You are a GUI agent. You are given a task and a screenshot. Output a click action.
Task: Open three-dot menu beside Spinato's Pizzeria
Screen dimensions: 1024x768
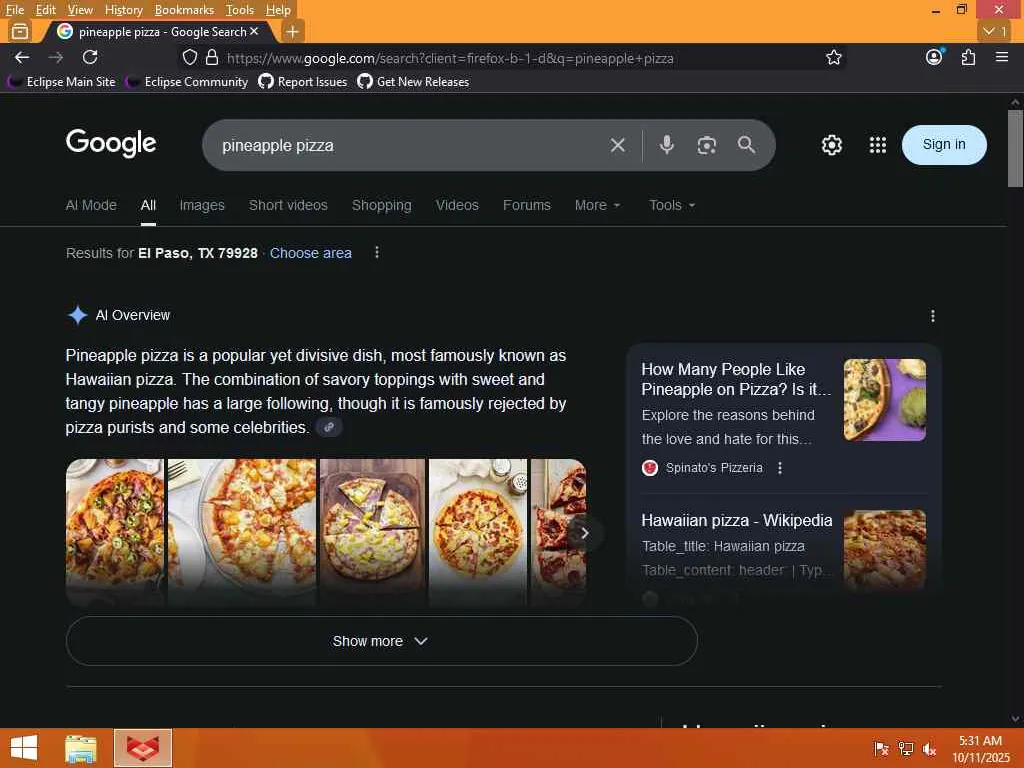(x=780, y=468)
